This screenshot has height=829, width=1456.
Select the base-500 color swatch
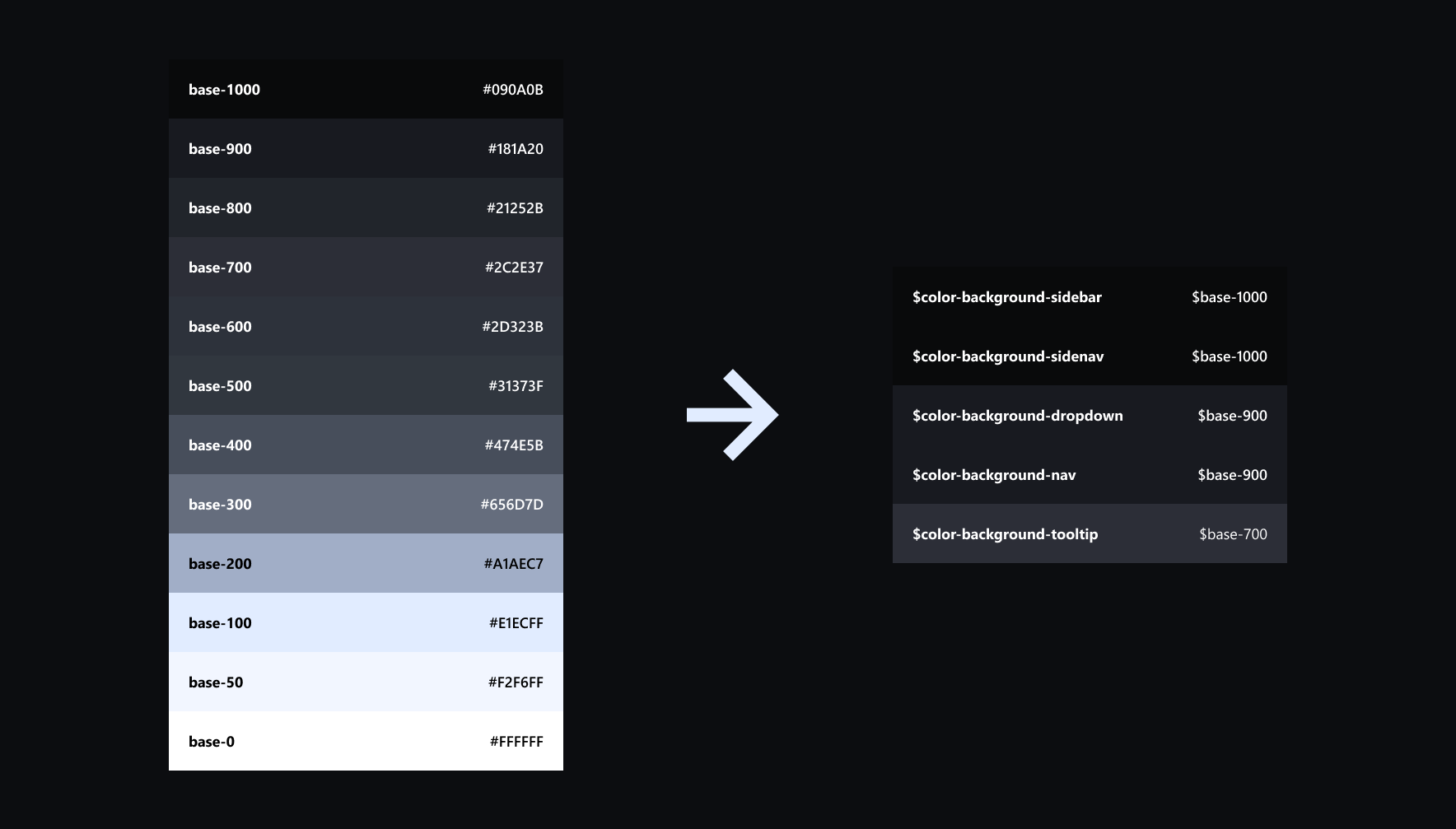click(x=365, y=385)
